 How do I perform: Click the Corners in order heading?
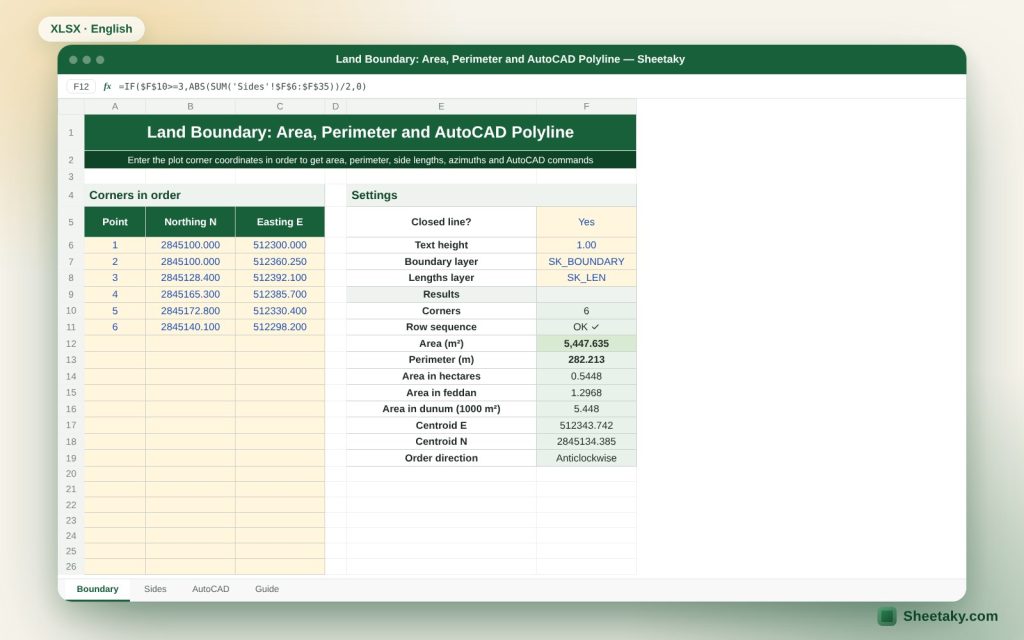pyautogui.click(x=204, y=195)
